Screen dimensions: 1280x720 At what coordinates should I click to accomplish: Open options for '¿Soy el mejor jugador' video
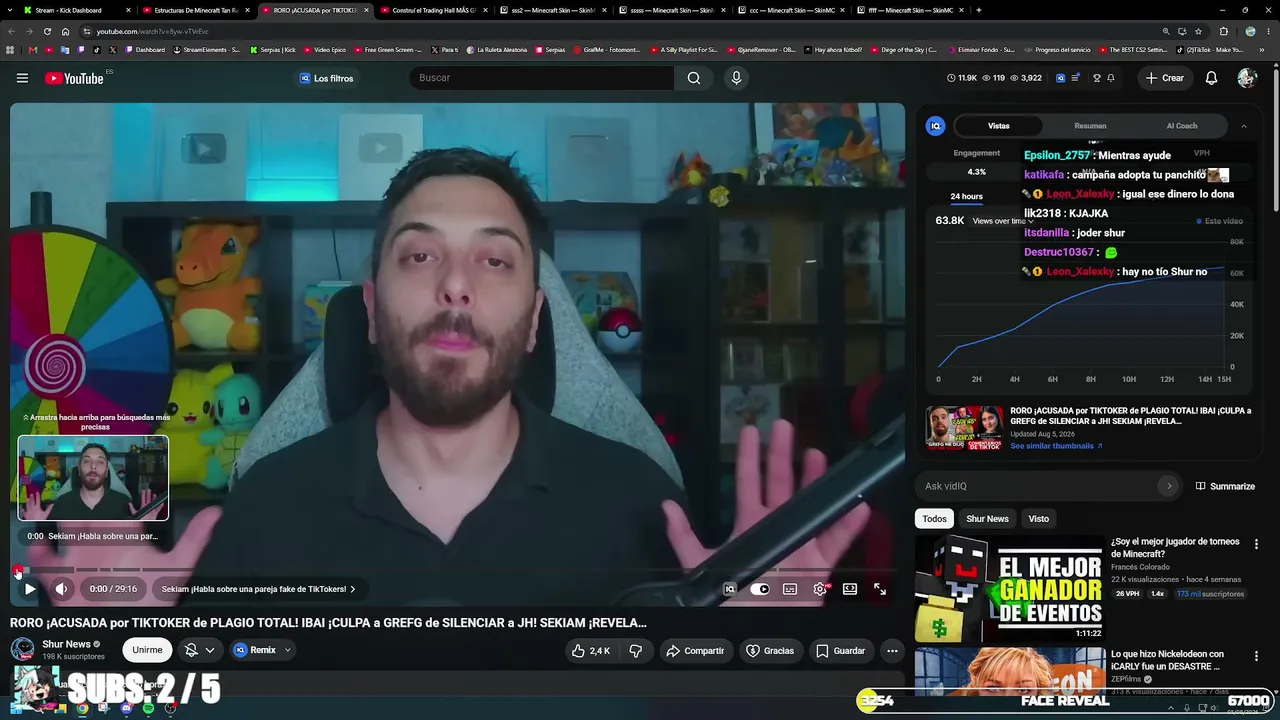point(1256,545)
